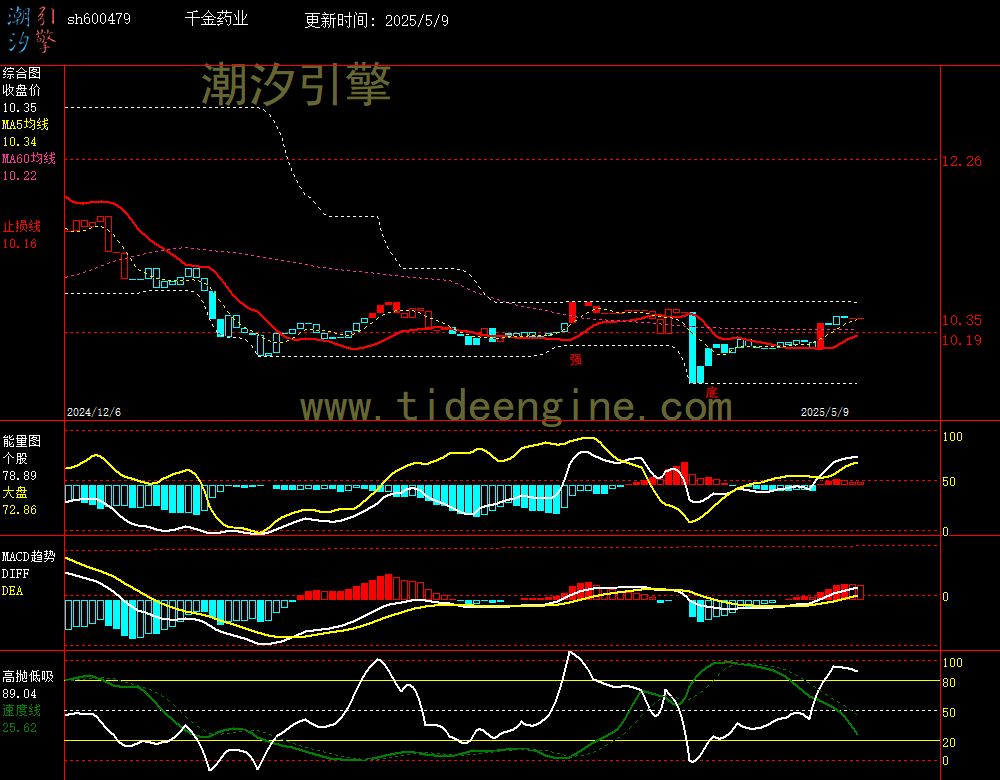Select the stock code sh600479
This screenshot has height=780, width=1000.
click(x=99, y=19)
